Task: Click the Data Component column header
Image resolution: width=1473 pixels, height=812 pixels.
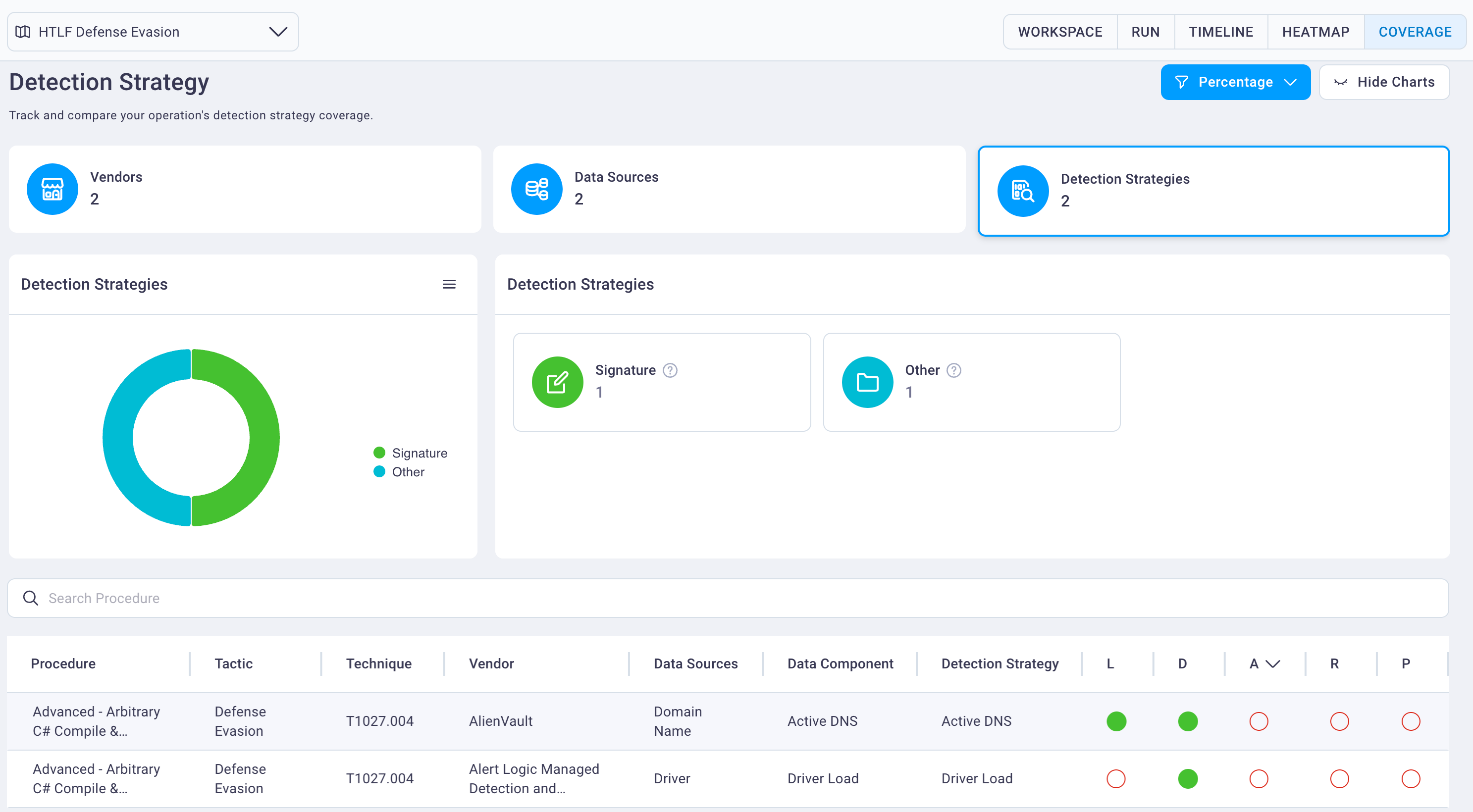Action: pos(840,663)
